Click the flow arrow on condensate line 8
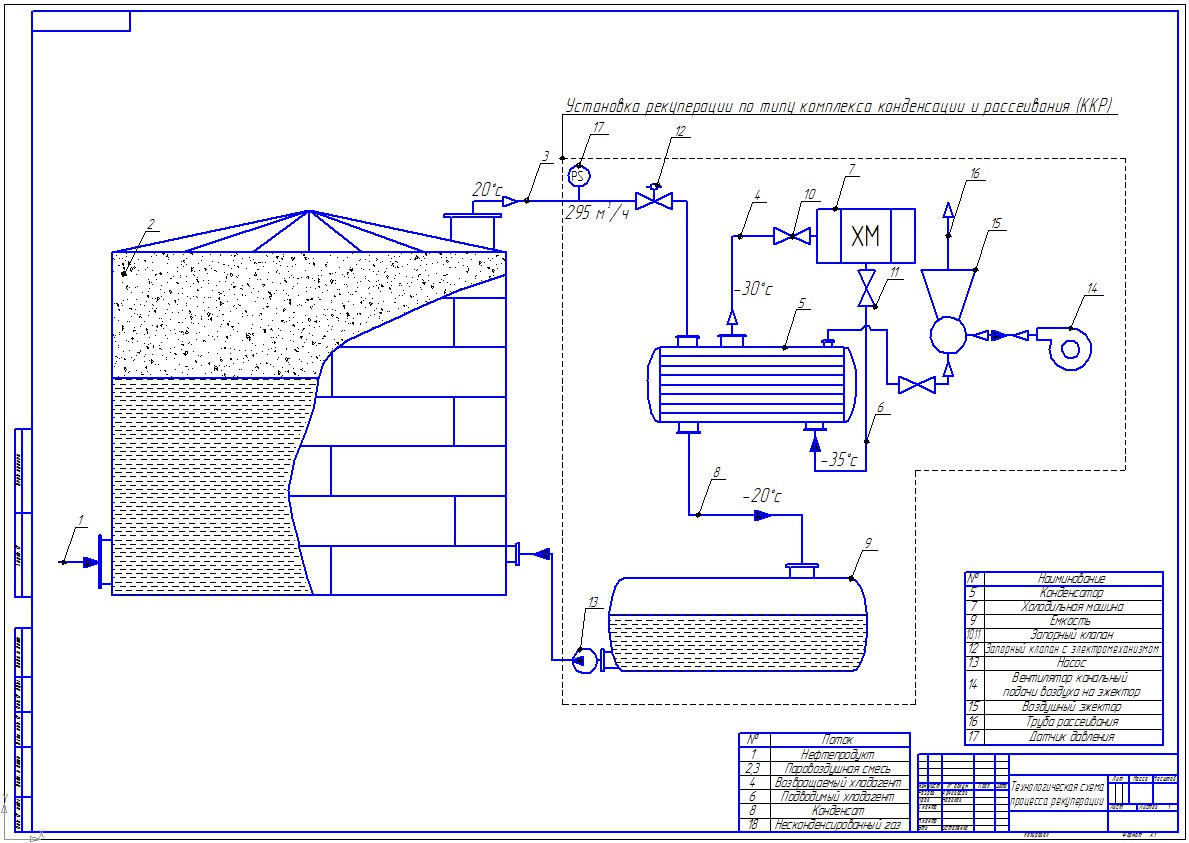Screen dimensions: 1189x843 click(x=762, y=516)
